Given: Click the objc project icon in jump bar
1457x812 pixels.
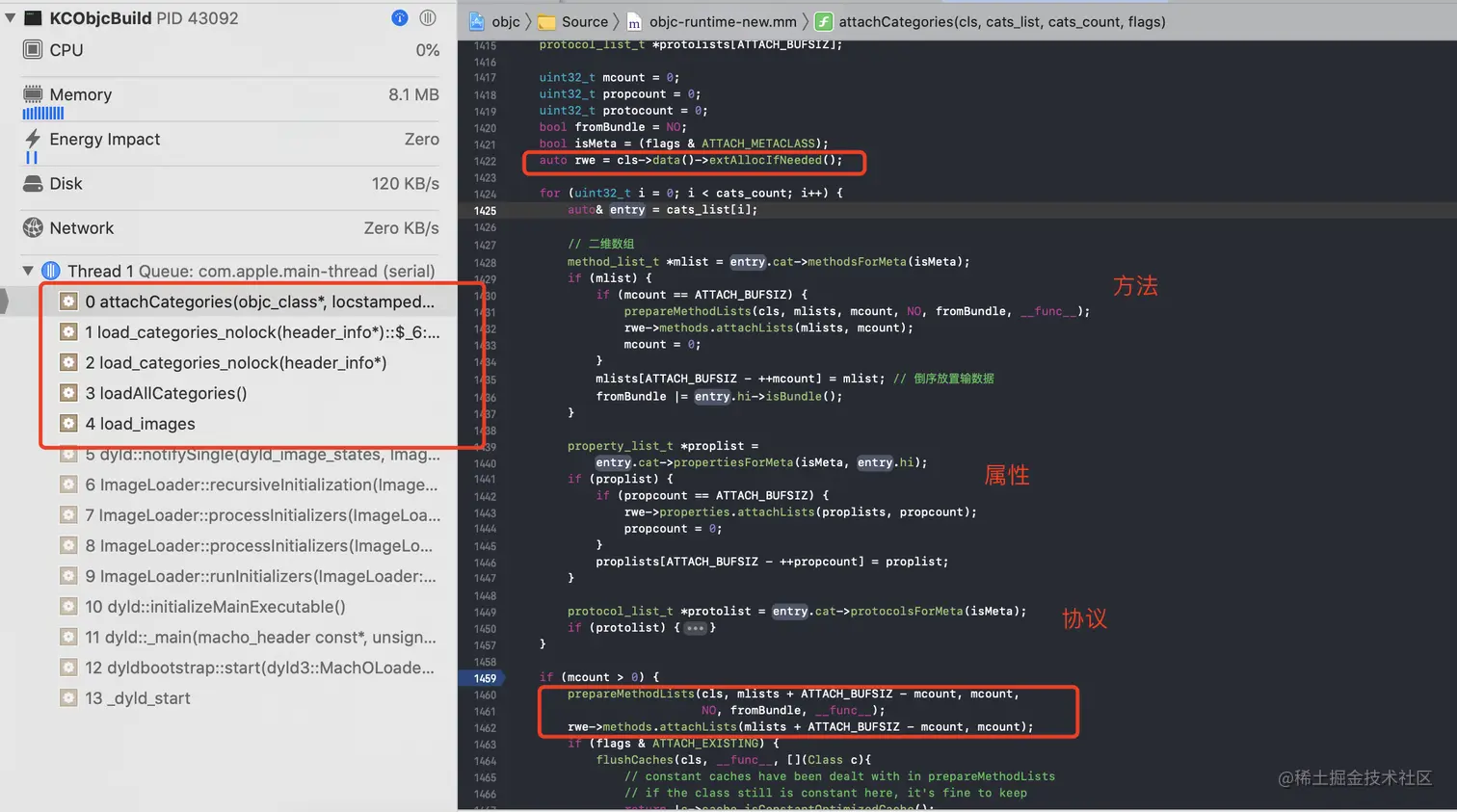Looking at the screenshot, I should 477,21.
